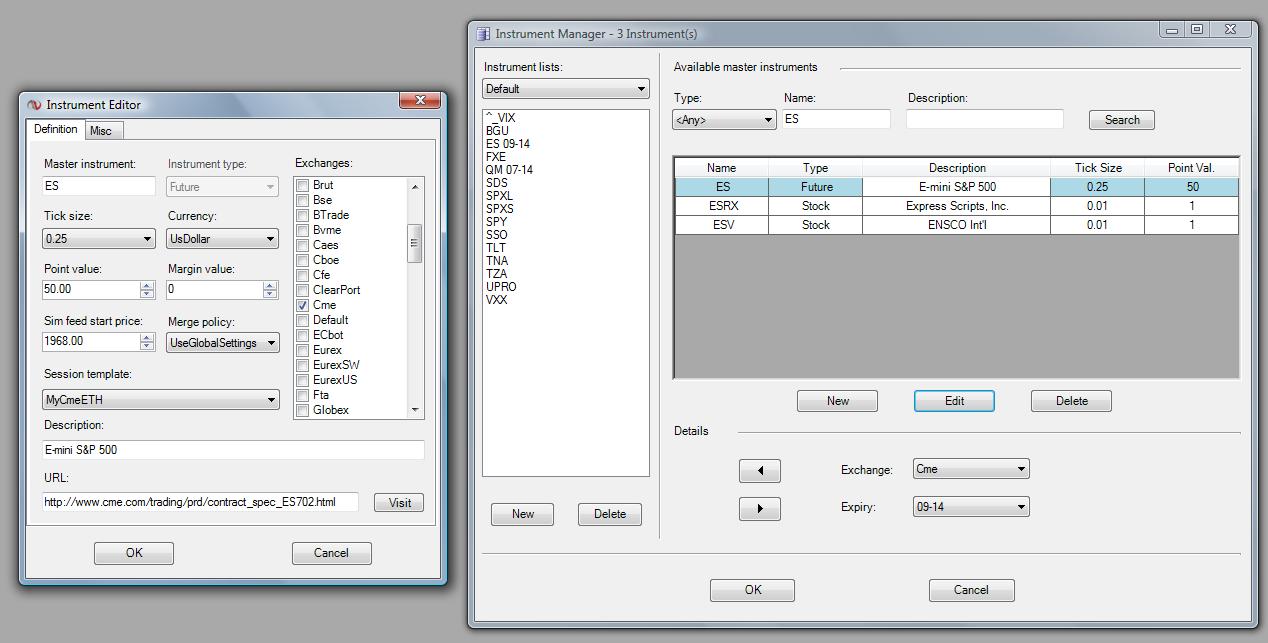This screenshot has width=1268, height=643.
Task: Increase Point value with up spinner arrow
Action: point(147,285)
